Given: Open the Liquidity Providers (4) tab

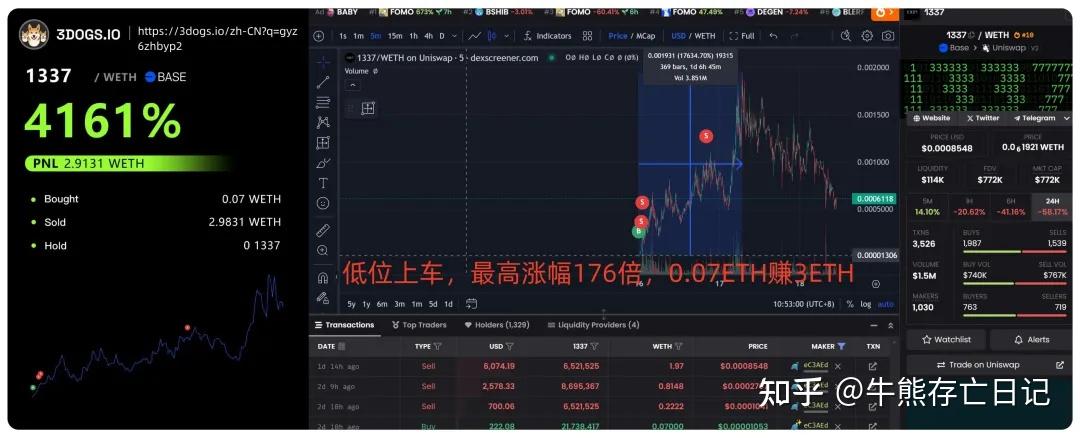Looking at the screenshot, I should click(x=593, y=325).
